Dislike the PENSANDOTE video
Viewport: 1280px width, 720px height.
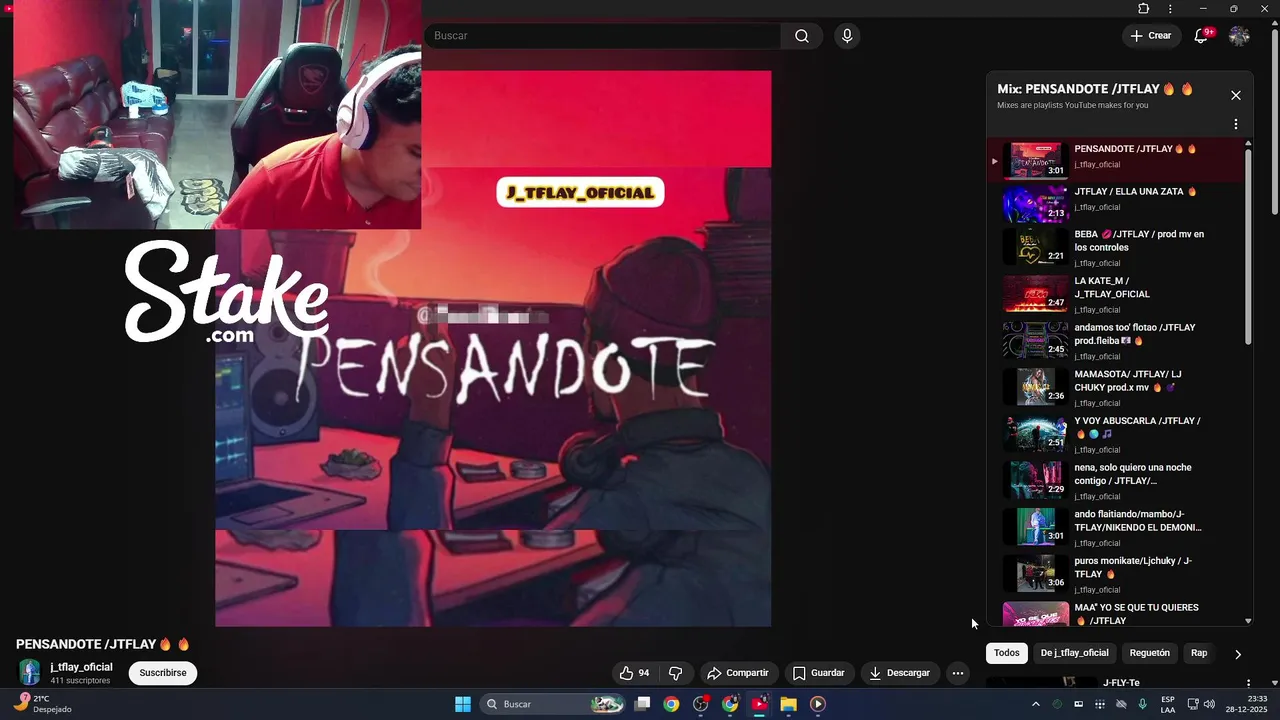click(675, 673)
